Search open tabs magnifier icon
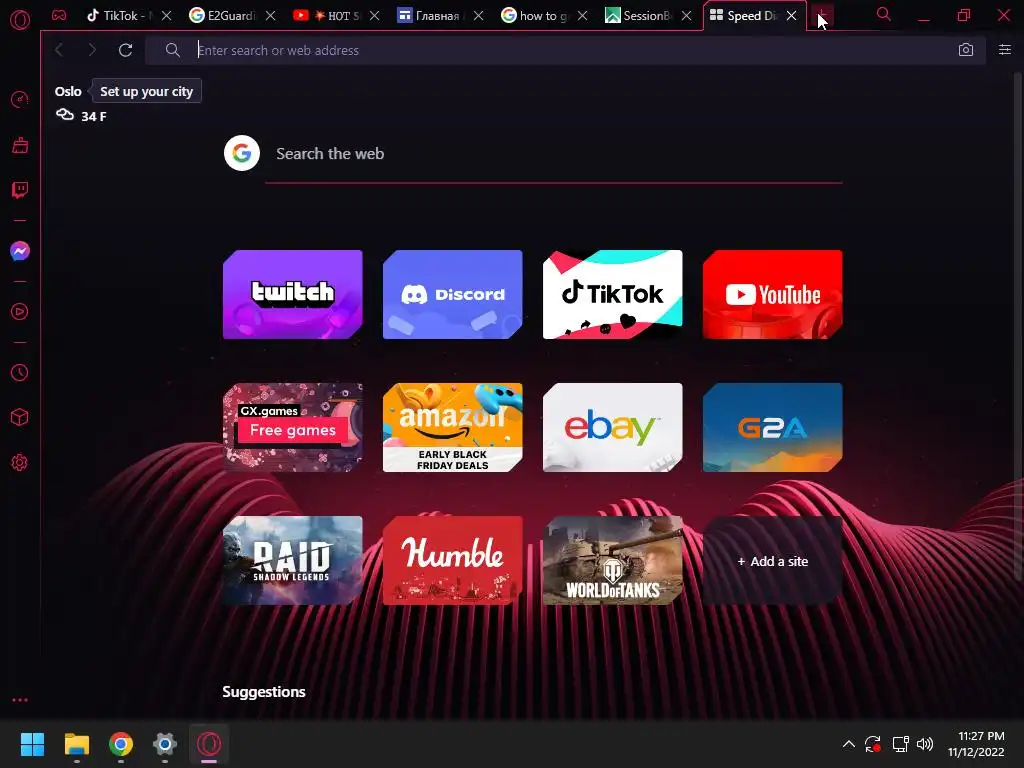Screen dimensions: 1024x768 coord(883,14)
